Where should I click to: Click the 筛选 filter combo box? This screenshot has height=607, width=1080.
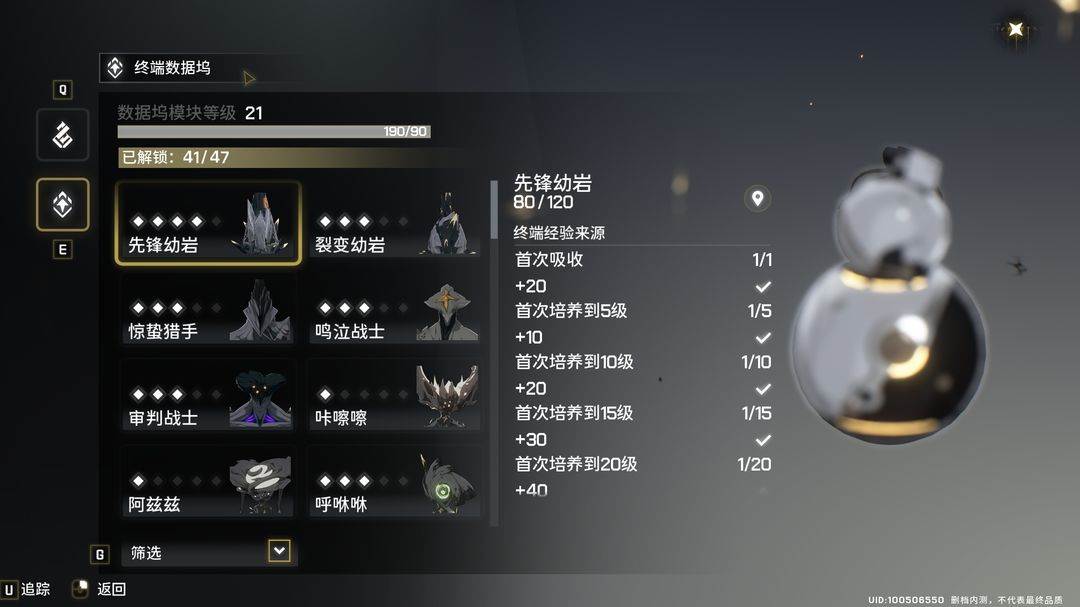pos(209,552)
